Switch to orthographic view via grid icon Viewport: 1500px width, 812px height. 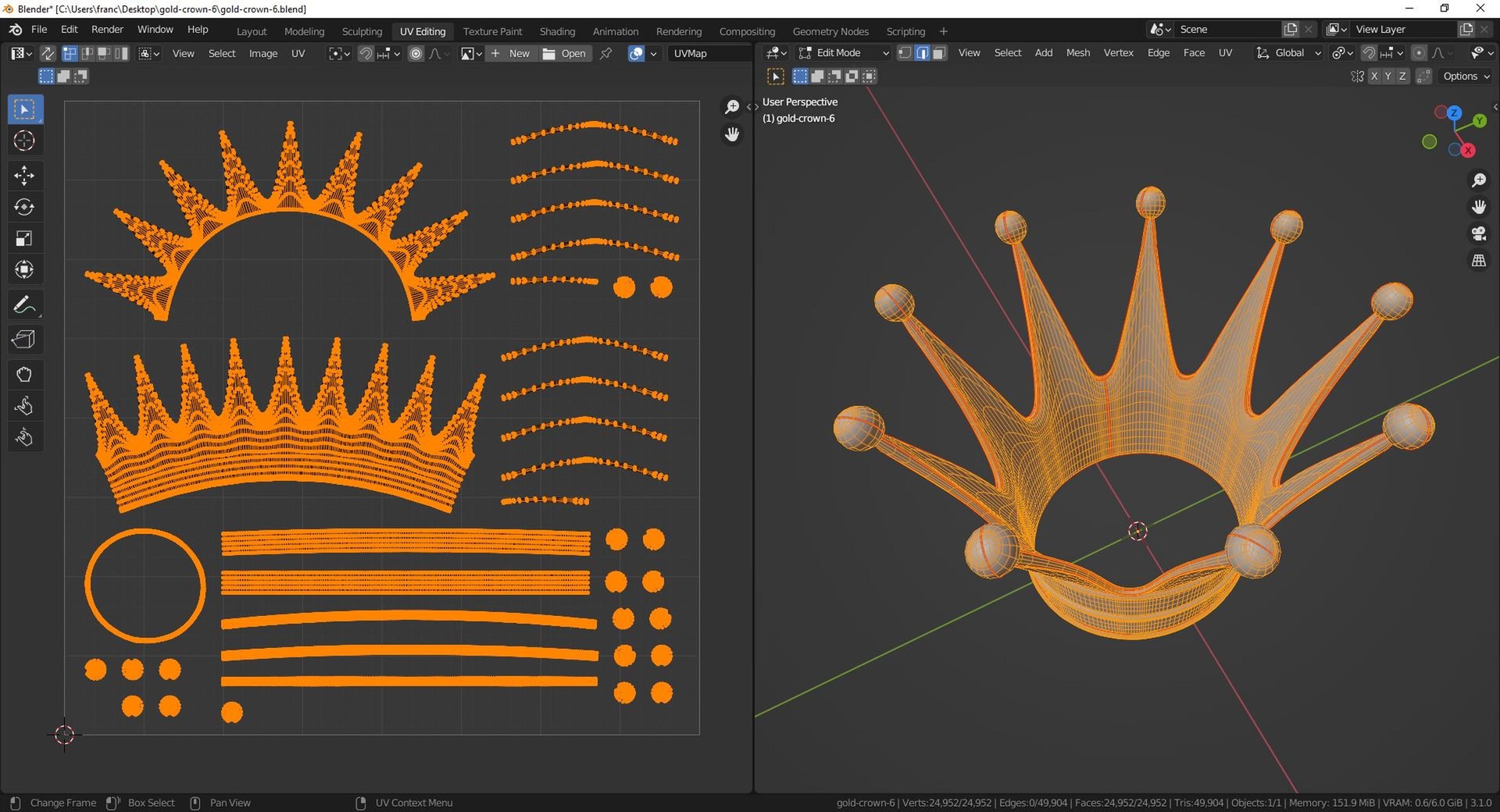1479,261
